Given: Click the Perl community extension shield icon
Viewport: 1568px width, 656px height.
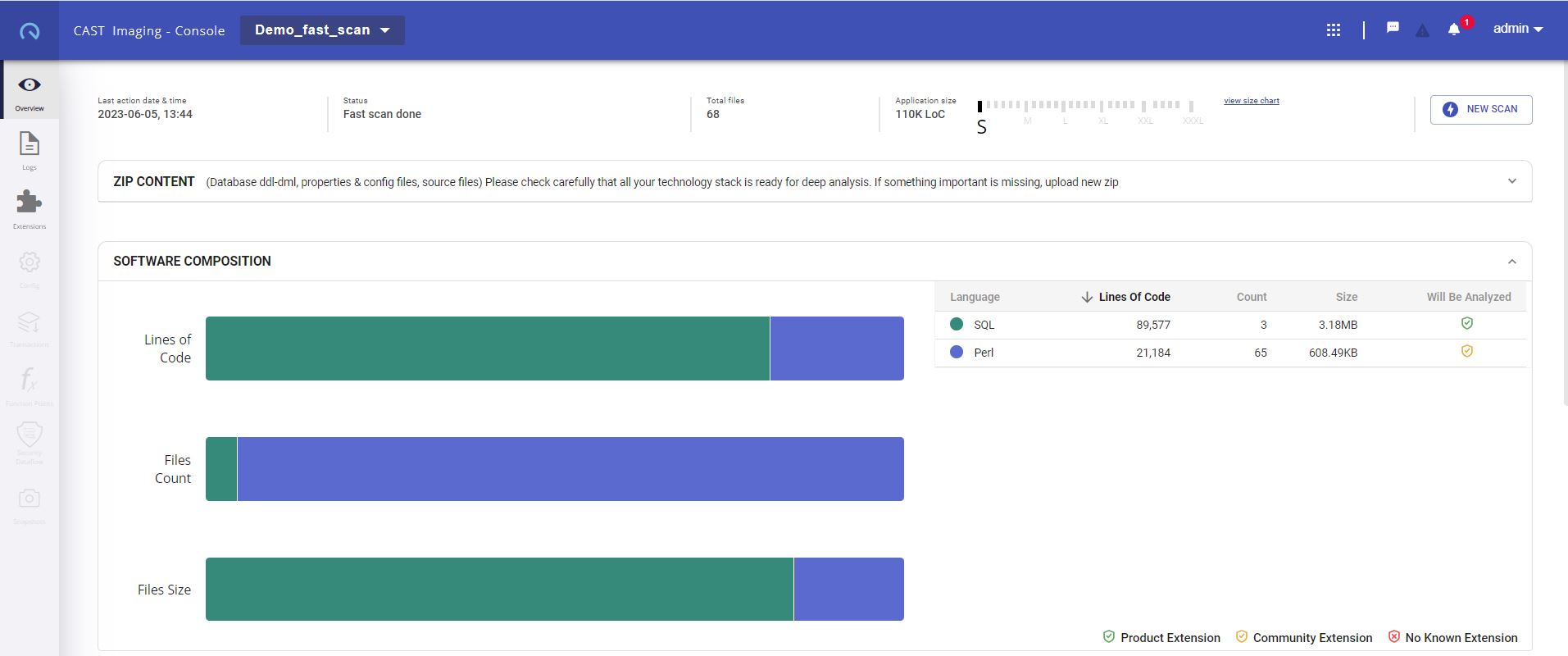Looking at the screenshot, I should click(x=1467, y=352).
